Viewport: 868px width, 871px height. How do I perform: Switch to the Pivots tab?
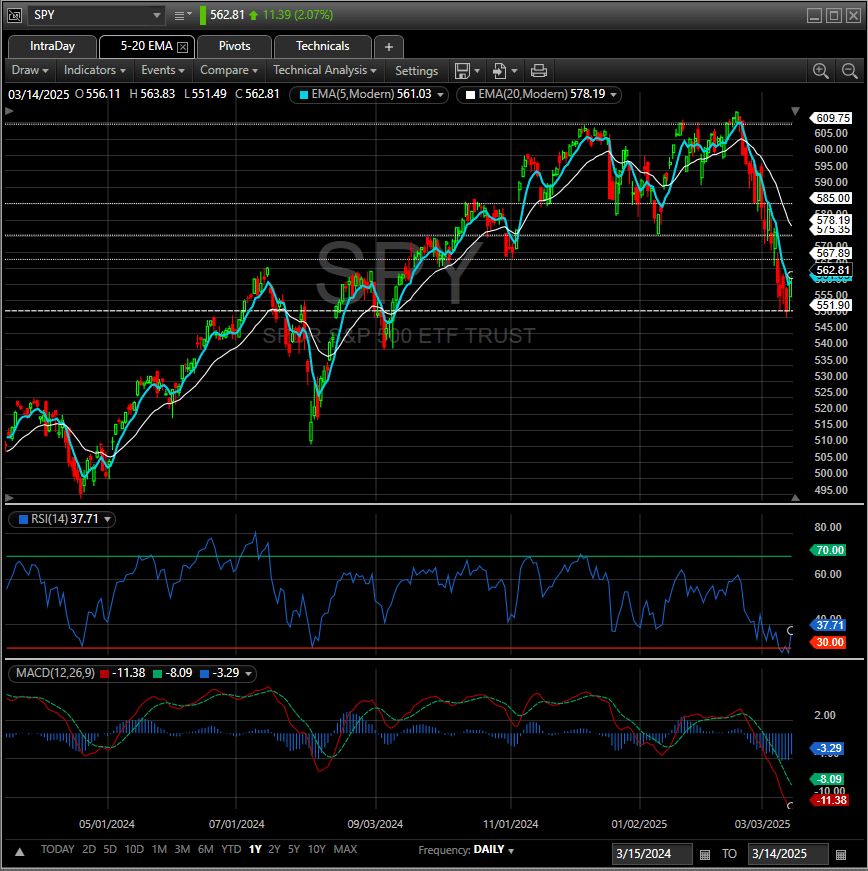coord(234,46)
